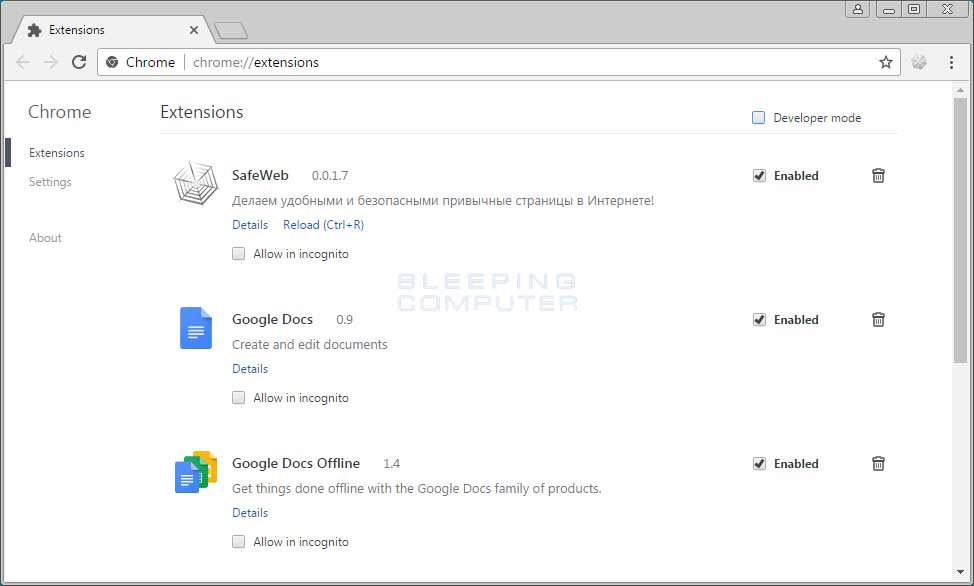Open a new tab with the tab button
The width and height of the screenshot is (974, 586).
click(231, 31)
